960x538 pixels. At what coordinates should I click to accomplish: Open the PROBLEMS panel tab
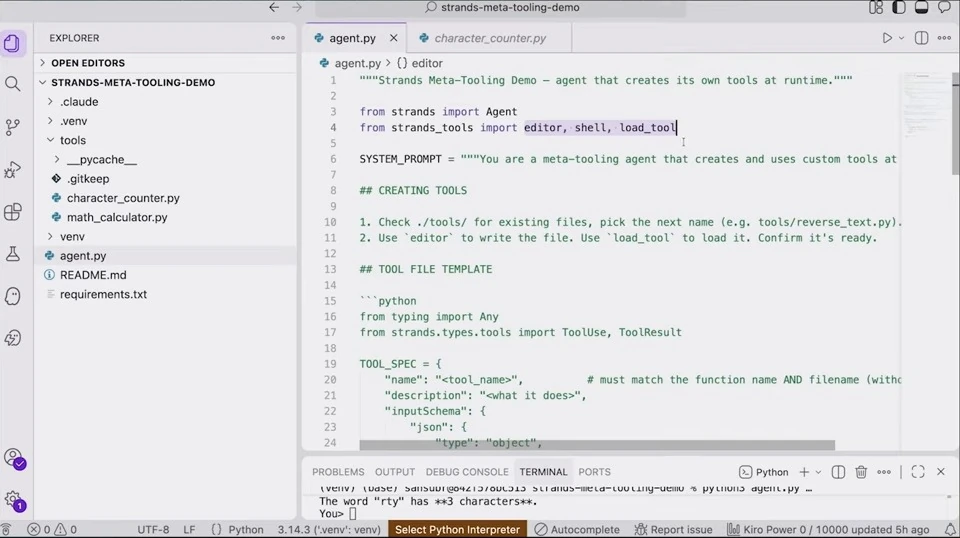[338, 472]
